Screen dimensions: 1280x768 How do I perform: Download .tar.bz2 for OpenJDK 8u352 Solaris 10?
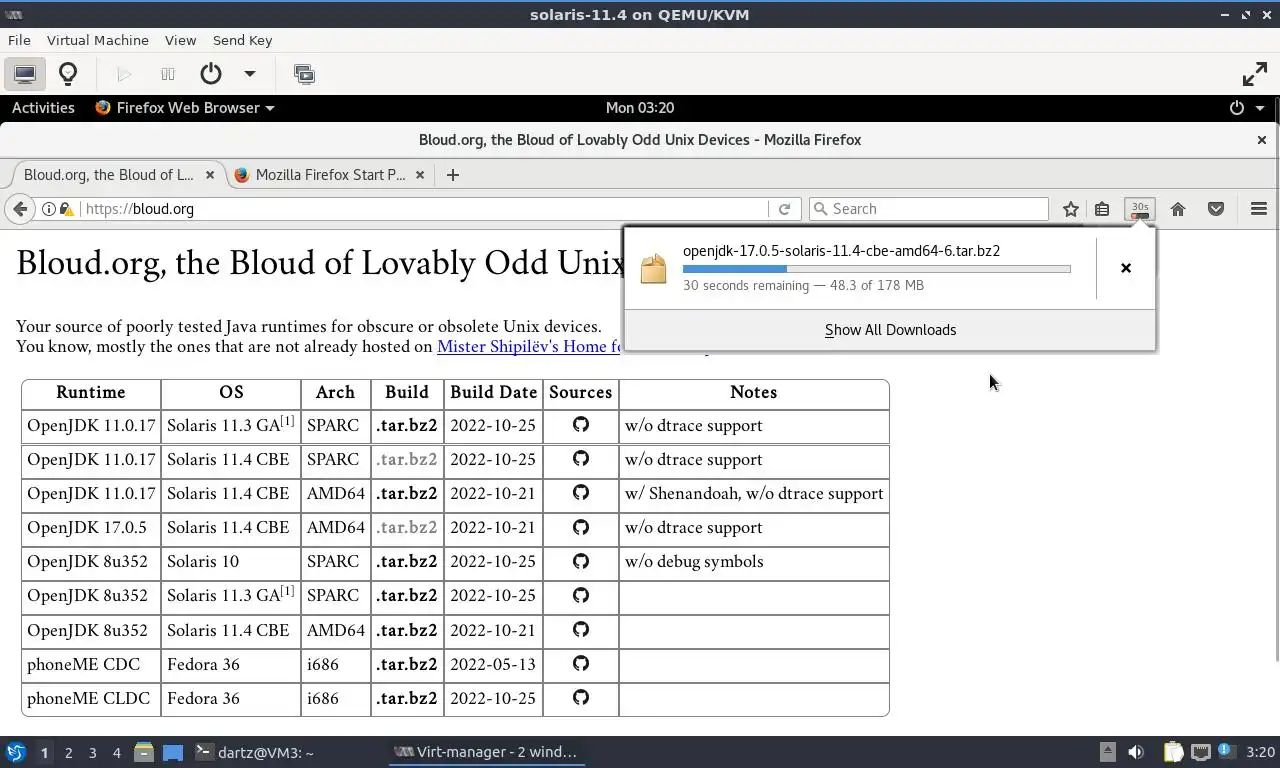tap(407, 562)
